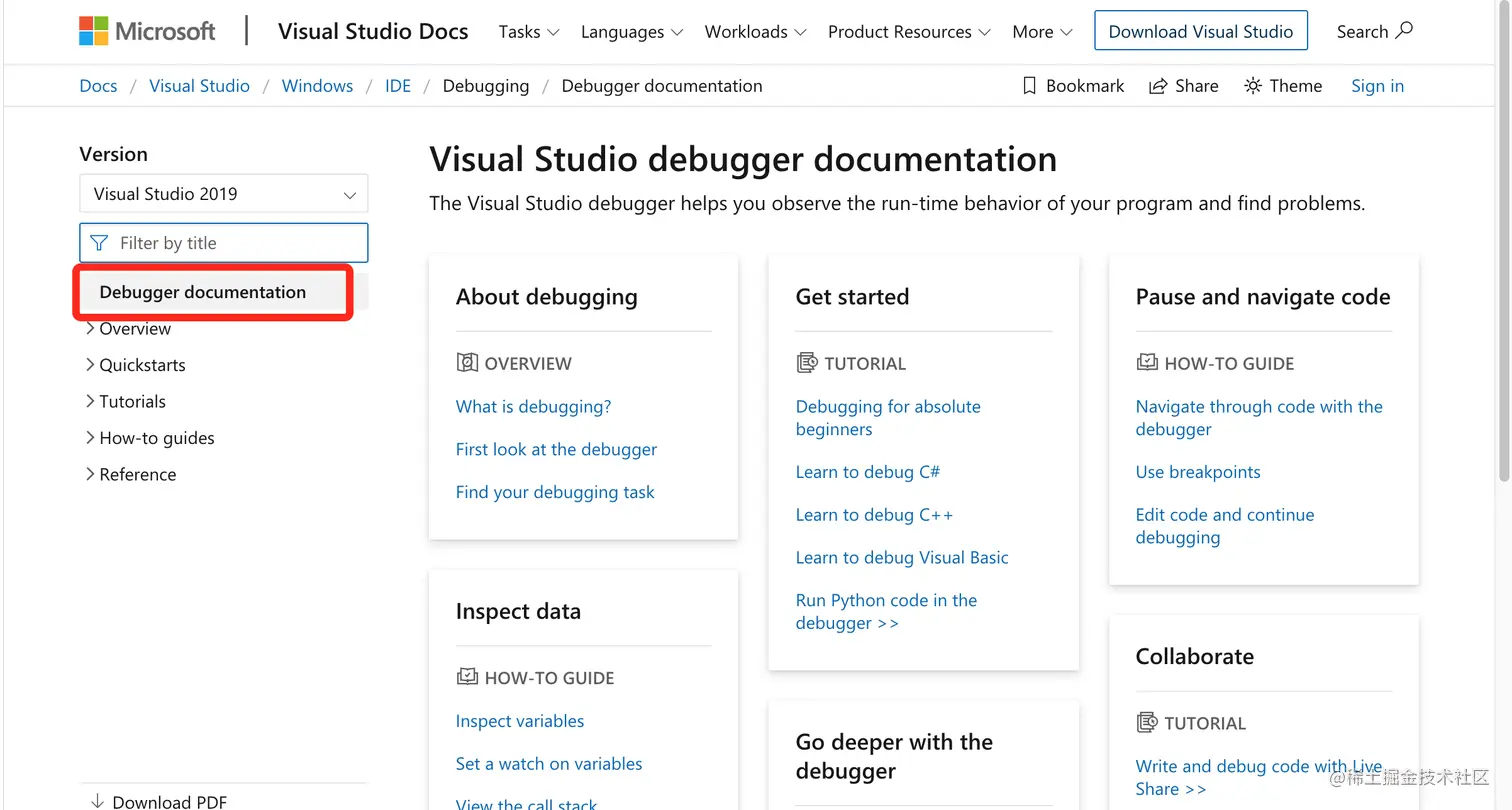1512x810 pixels.
Task: Click the Share icon
Action: pyautogui.click(x=1158, y=86)
